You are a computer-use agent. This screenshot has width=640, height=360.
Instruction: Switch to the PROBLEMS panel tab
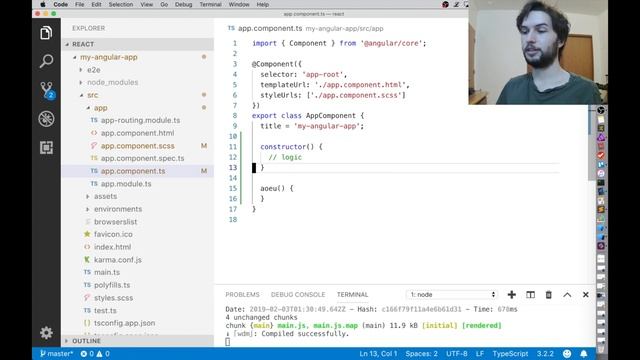coord(242,295)
